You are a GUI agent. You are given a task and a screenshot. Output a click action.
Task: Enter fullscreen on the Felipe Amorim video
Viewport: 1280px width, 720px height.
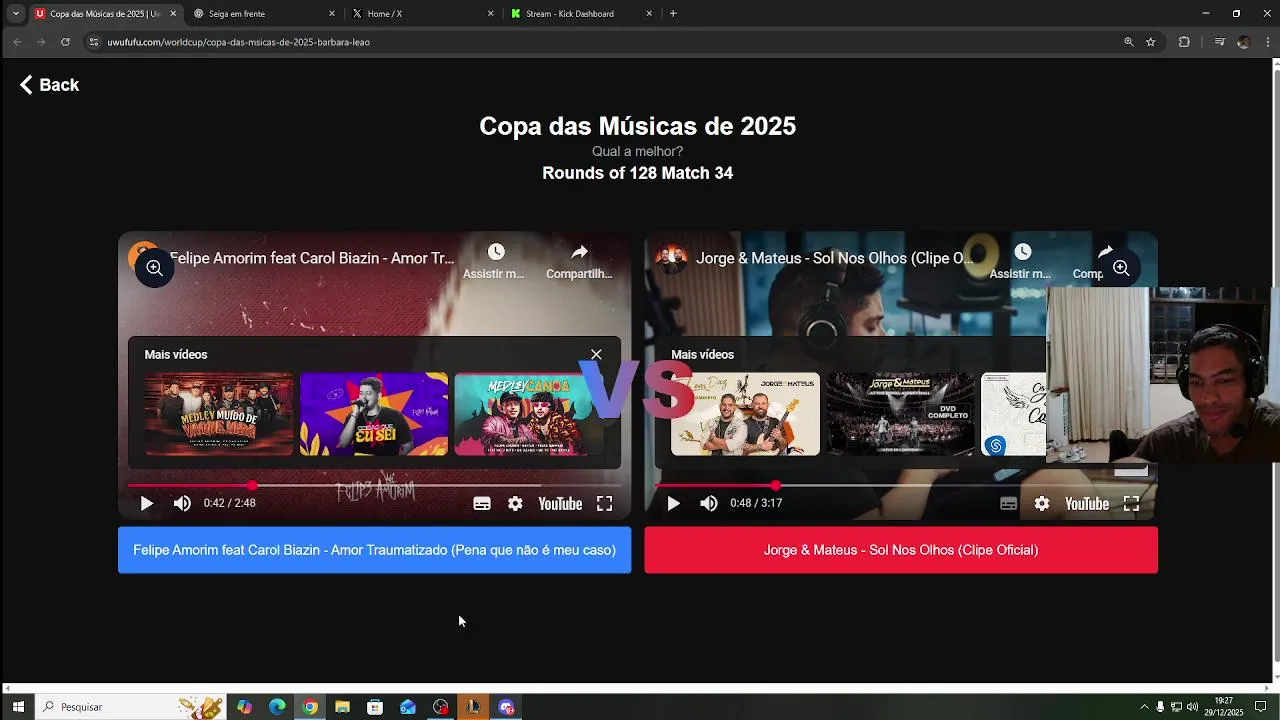point(605,504)
